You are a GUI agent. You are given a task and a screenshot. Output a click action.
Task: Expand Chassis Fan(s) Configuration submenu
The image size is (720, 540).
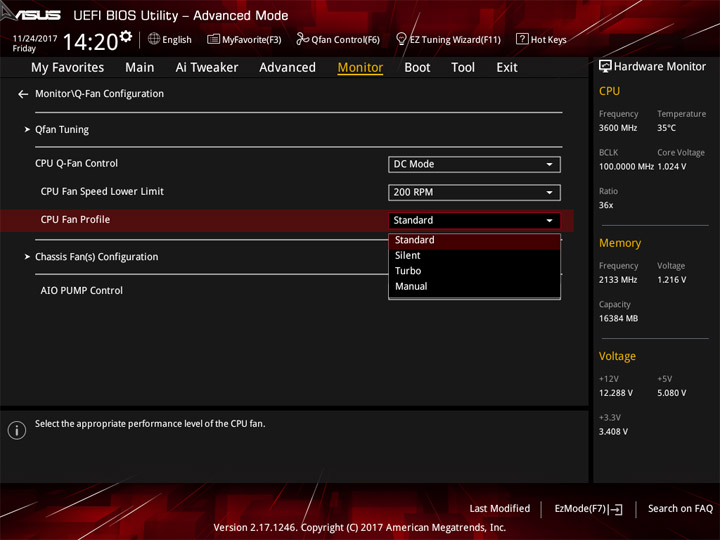click(x=96, y=257)
